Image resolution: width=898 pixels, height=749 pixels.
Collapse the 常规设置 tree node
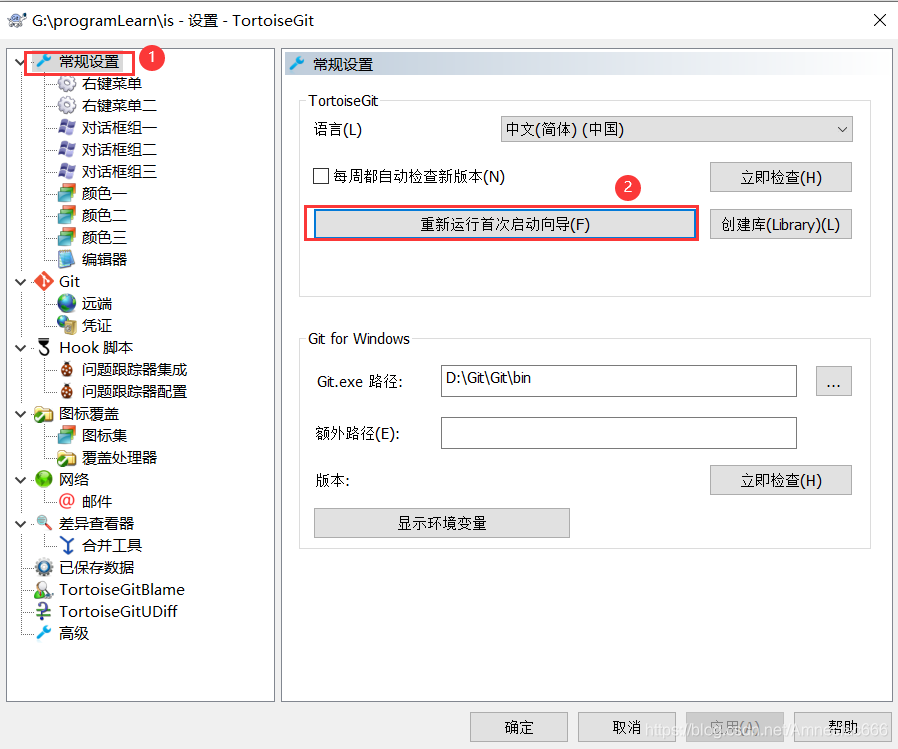tap(20, 61)
